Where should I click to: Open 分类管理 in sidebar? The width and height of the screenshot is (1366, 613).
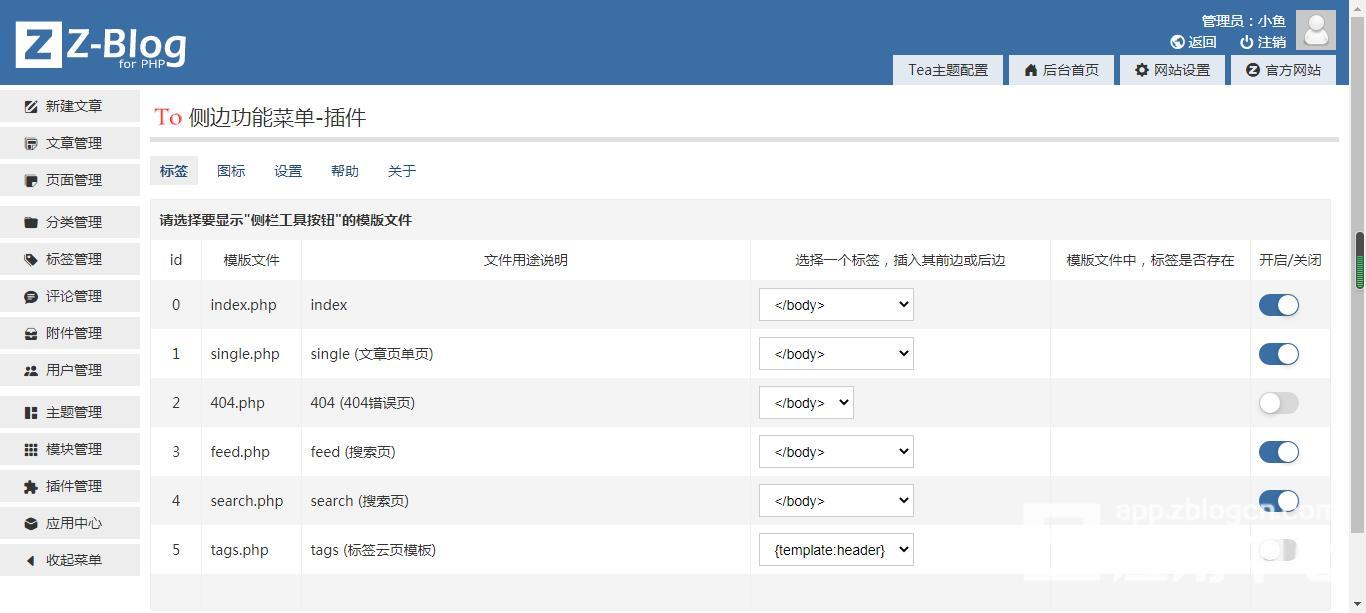tap(70, 222)
